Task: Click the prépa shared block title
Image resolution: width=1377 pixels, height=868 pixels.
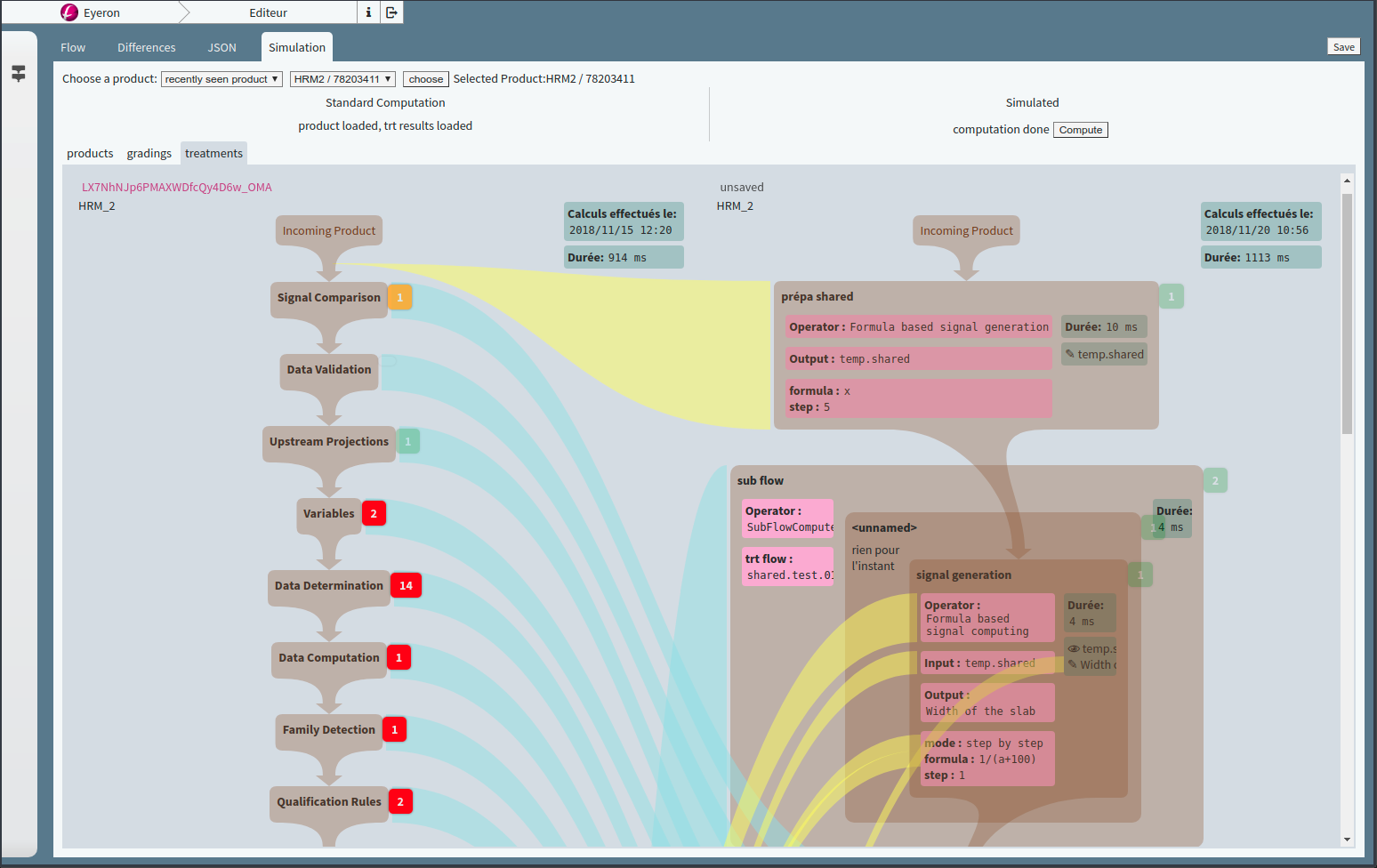Action: [817, 297]
